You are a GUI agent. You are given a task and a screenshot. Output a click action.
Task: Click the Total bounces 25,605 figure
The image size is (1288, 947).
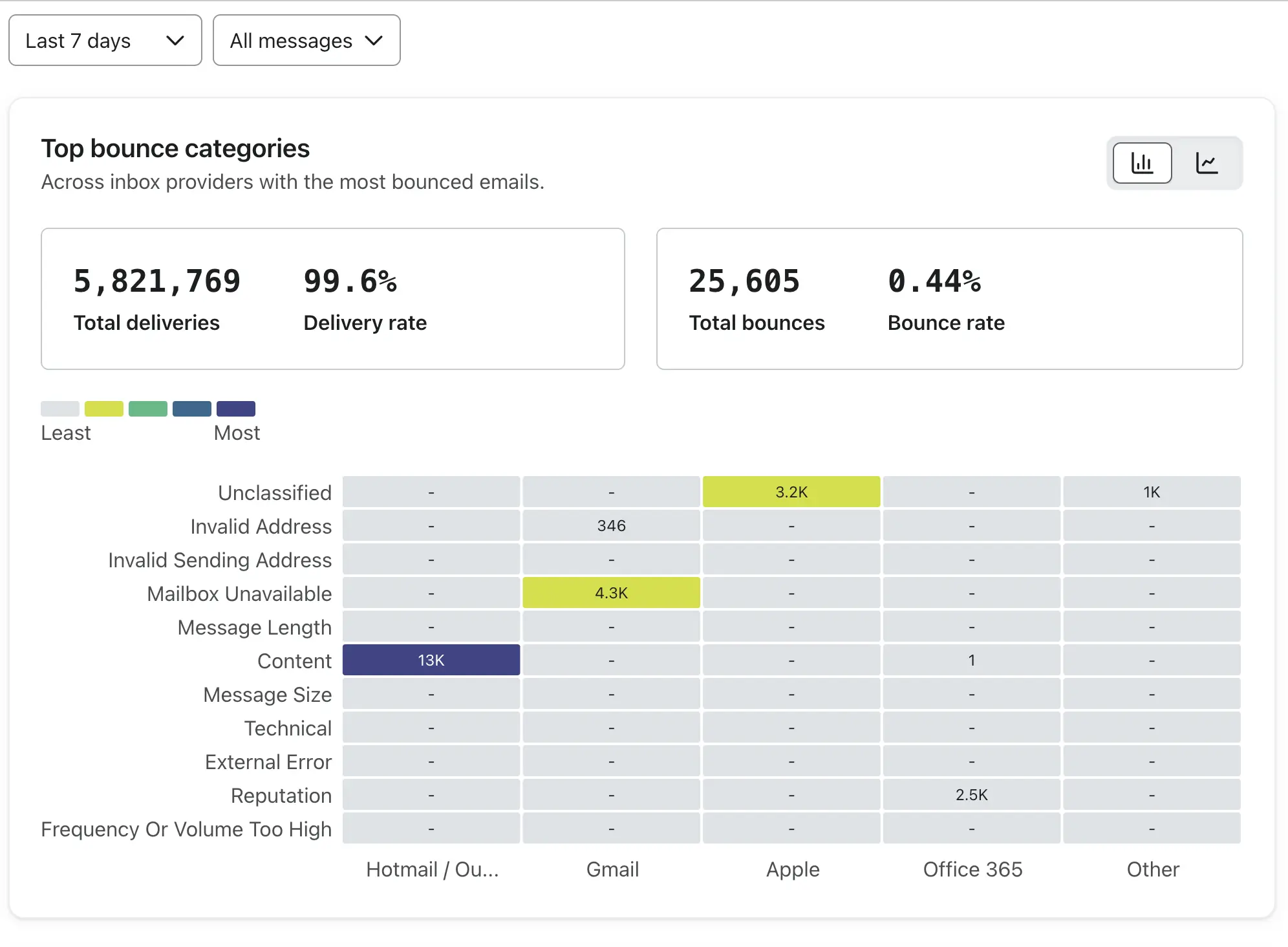pyautogui.click(x=744, y=282)
